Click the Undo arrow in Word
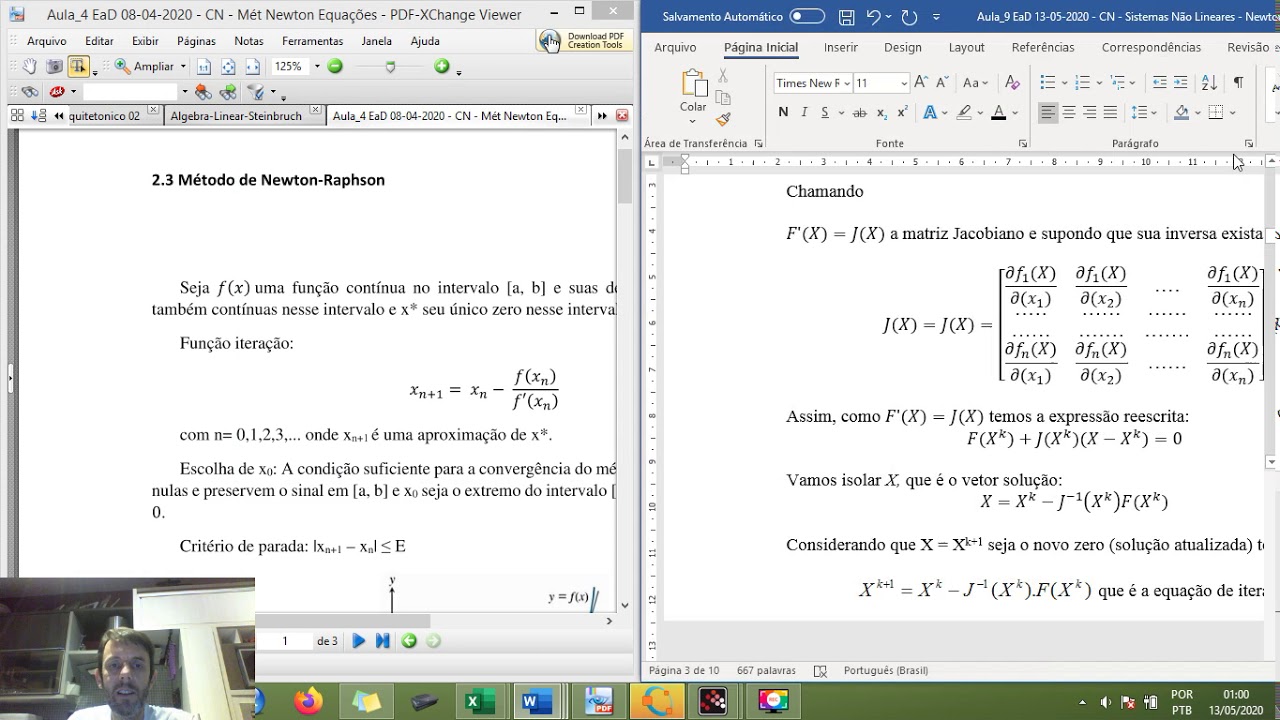Screen dimensions: 1280x720 874,17
